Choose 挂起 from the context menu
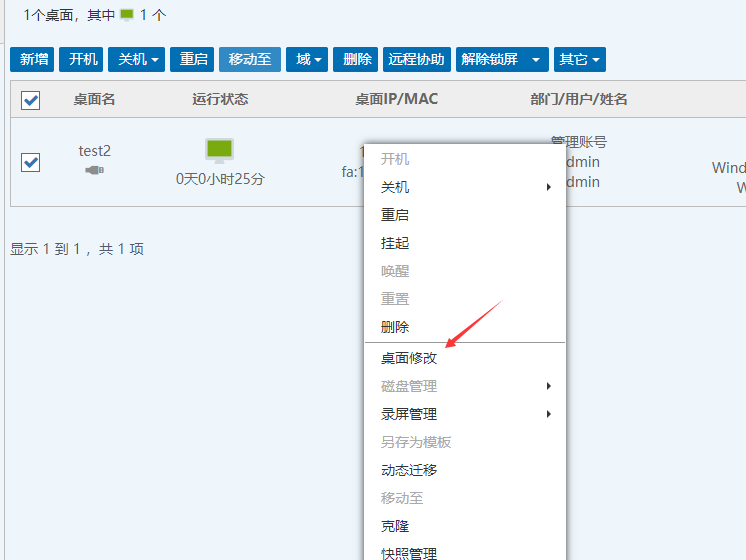 [395, 243]
